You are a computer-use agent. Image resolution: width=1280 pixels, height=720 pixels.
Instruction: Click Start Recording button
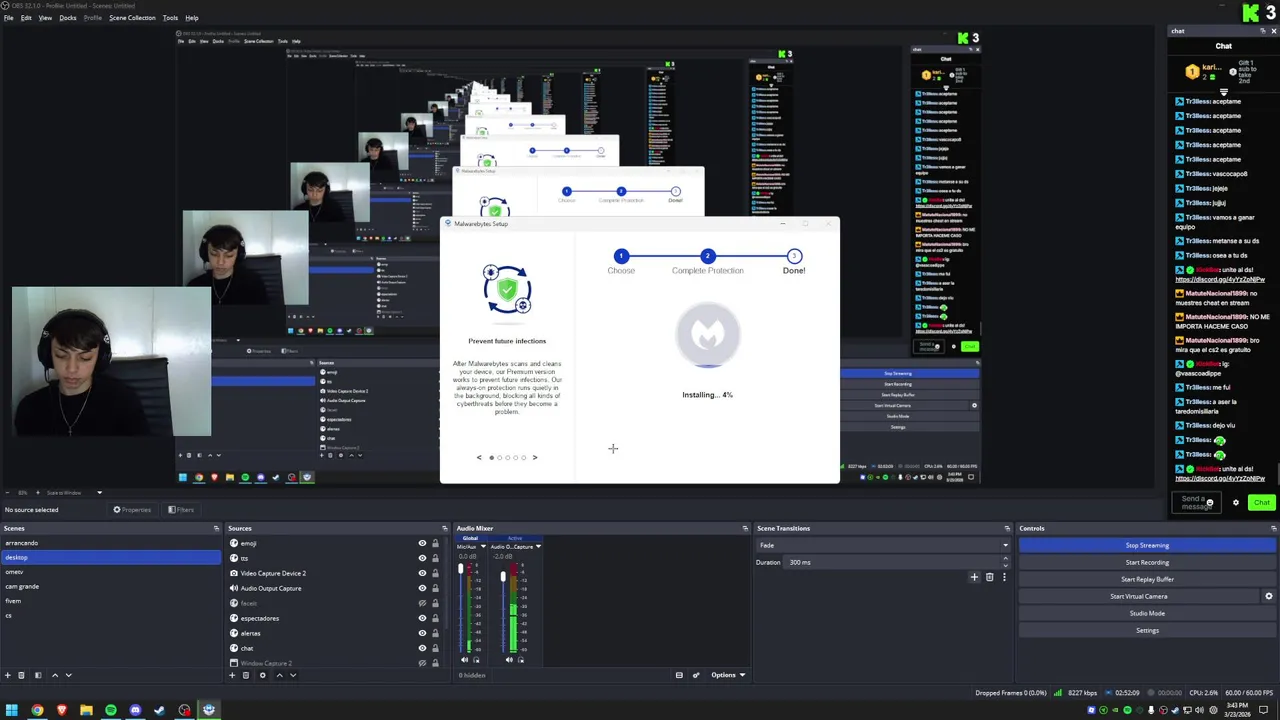1147,562
